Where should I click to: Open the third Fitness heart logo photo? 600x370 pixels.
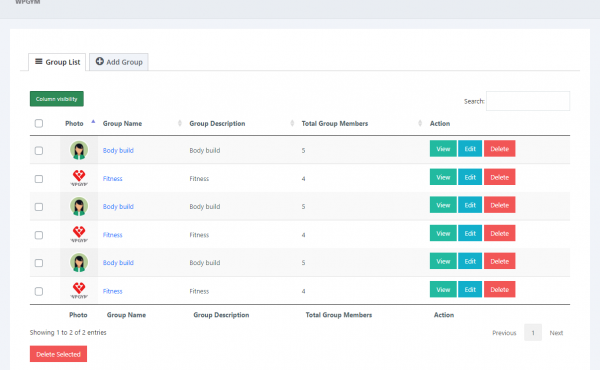coord(79,290)
